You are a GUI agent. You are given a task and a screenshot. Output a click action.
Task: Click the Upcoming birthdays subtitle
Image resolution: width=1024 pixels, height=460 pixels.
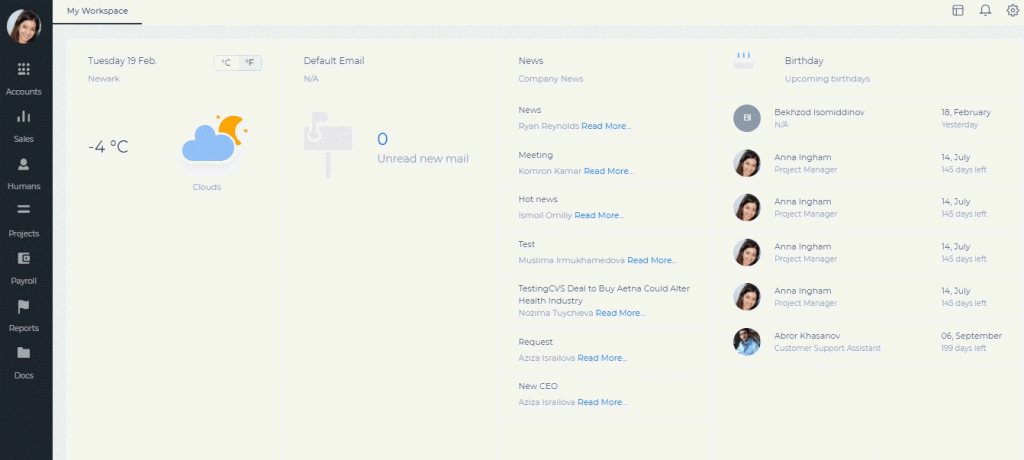pos(827,79)
